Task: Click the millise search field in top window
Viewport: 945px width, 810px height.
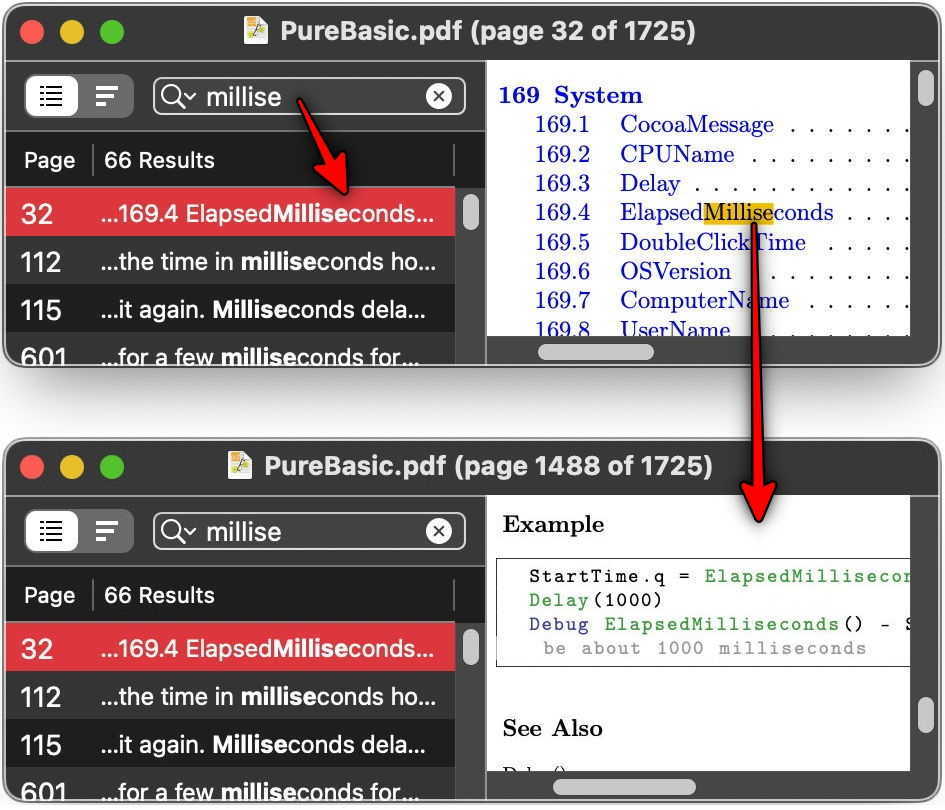Action: point(309,96)
